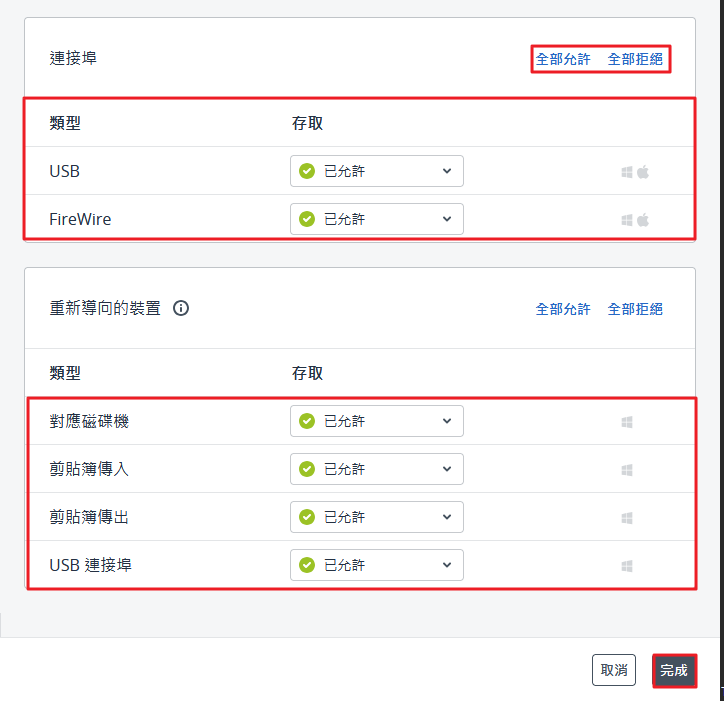Click 全部允許 in the 連接埠 section
Viewport: 724px width, 701px height.
click(x=563, y=59)
